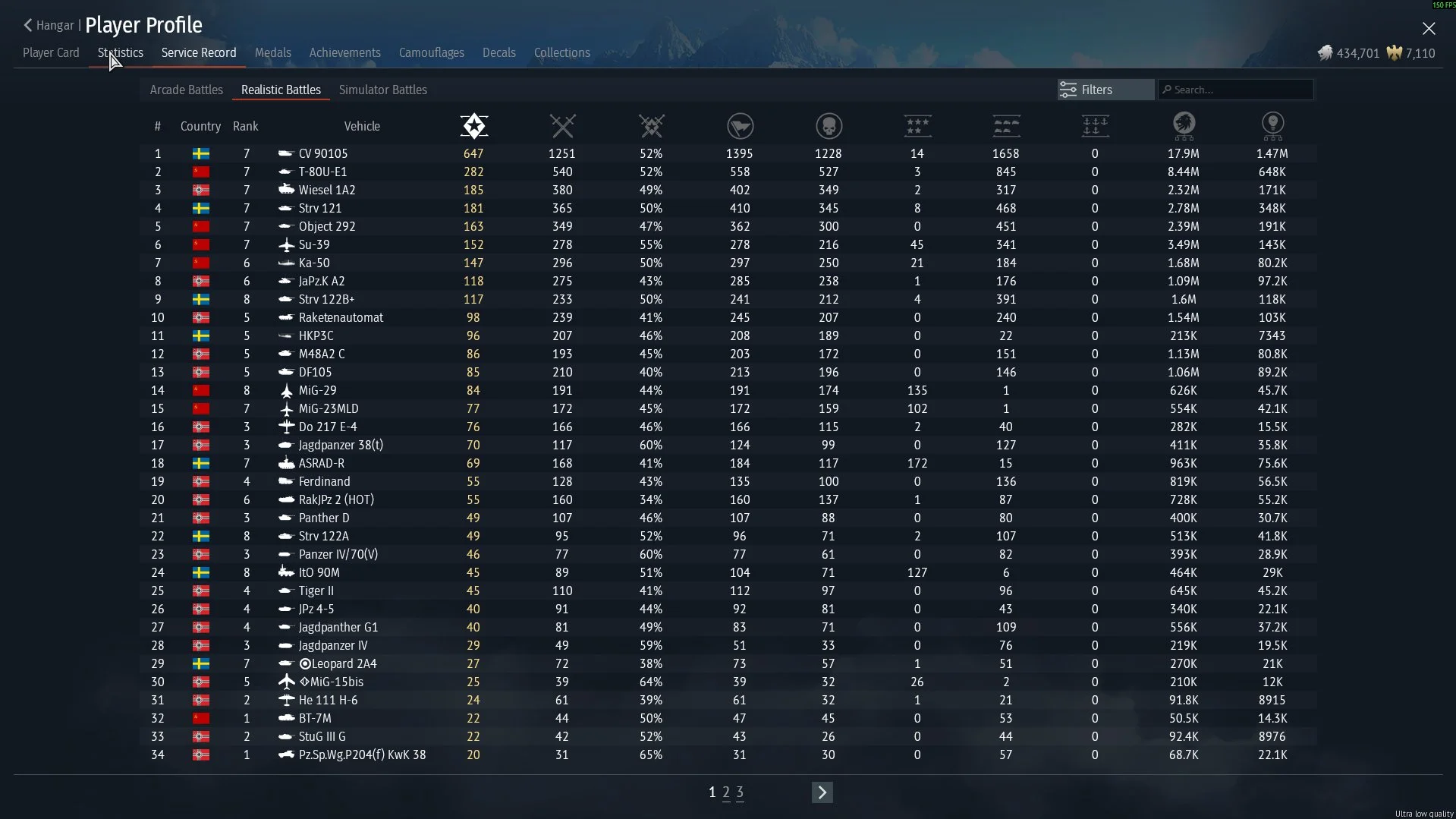Select the Service Record tab

199,52
